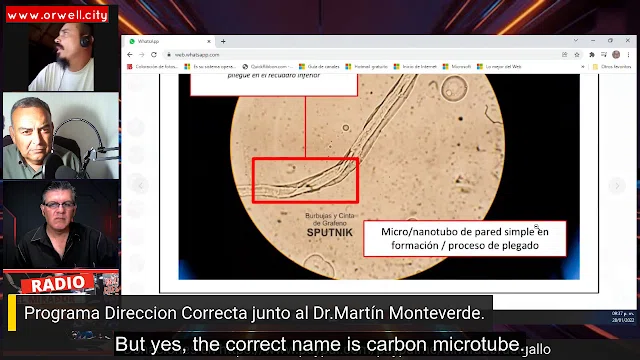Open the 'Inicio de Internet' bookmark
The width and height of the screenshot is (640, 360).
(415, 67)
